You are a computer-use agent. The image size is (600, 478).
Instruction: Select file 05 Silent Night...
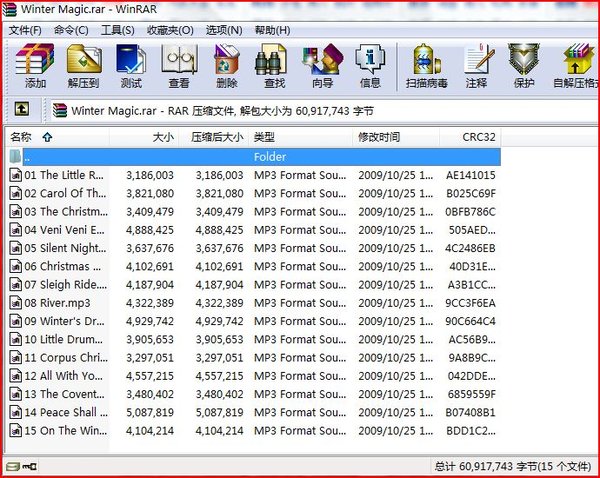254,248
